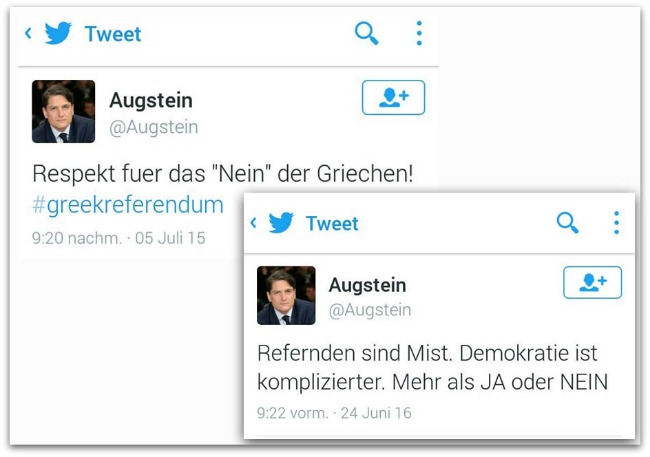
Task: Click Twitter bird logo above the 2016 tweet
Action: [281, 222]
